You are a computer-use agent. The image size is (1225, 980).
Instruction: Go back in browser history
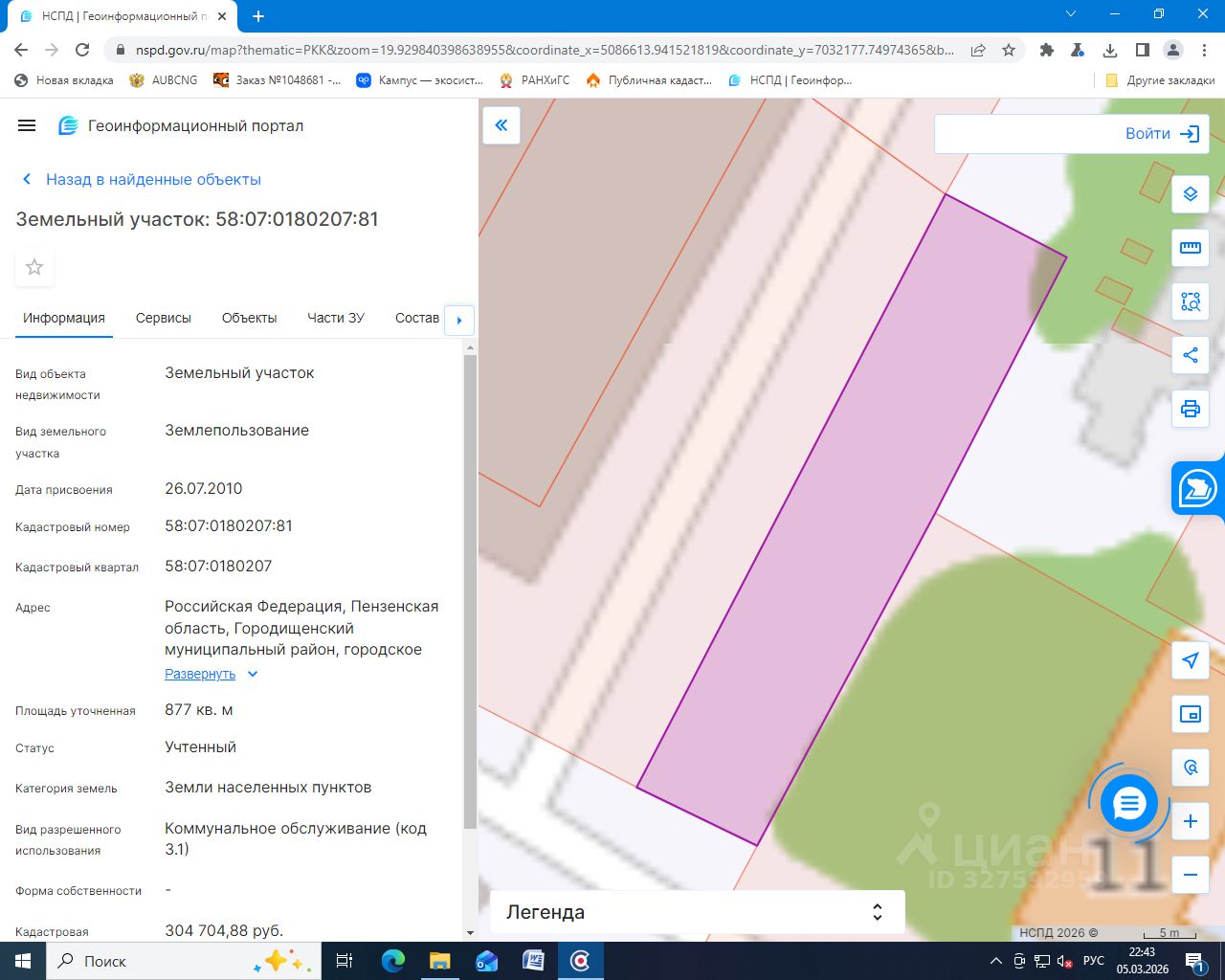(21, 50)
